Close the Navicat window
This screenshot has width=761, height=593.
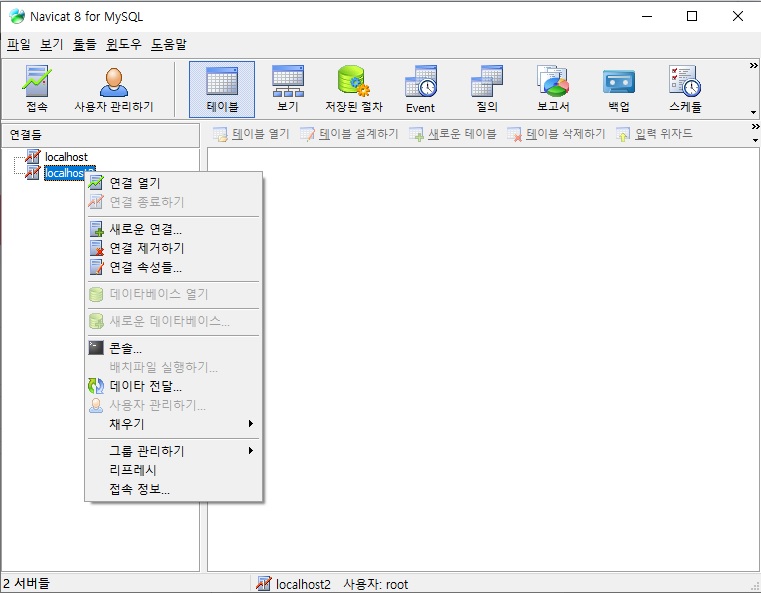click(738, 16)
